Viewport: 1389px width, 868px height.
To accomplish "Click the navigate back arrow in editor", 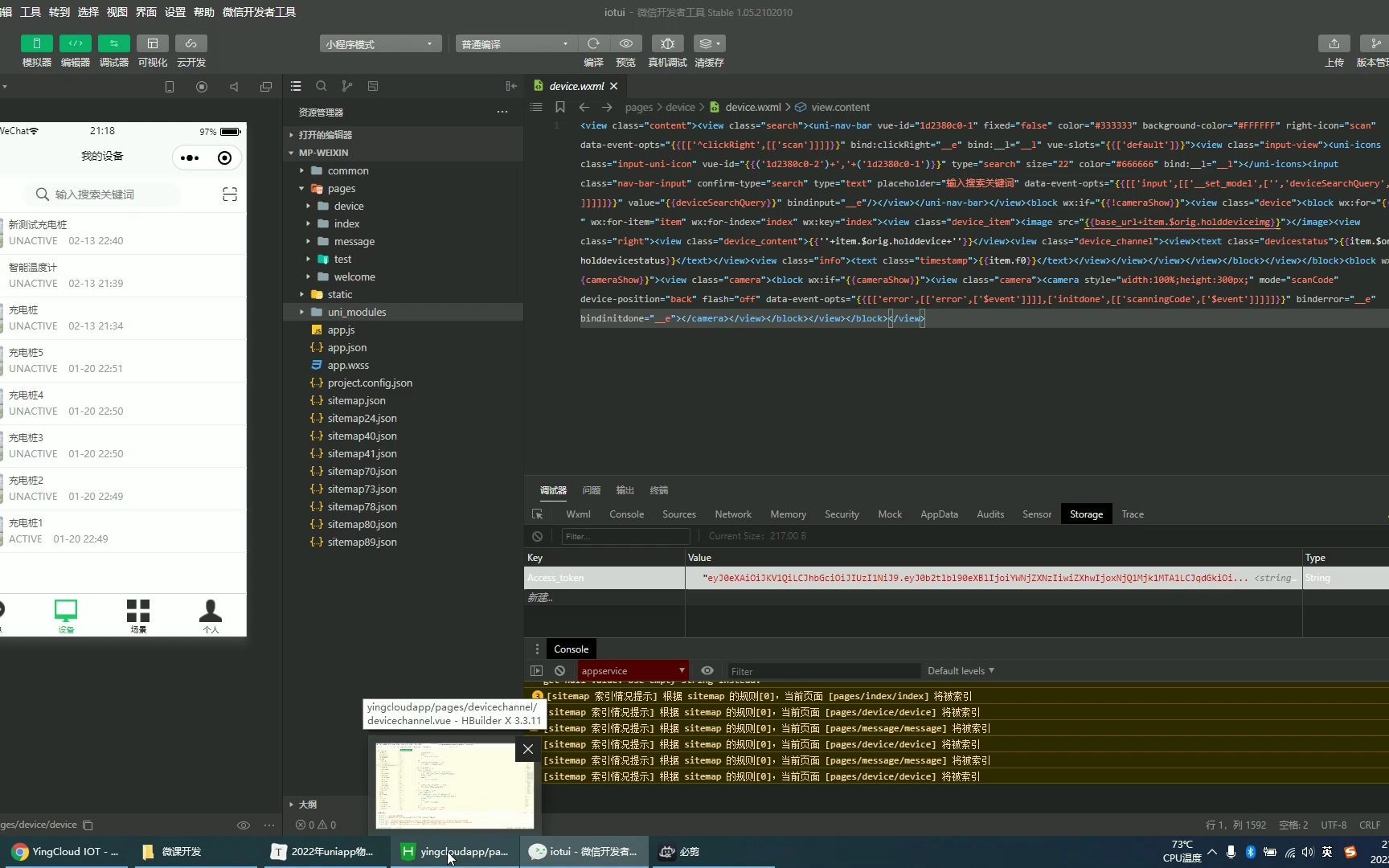I will 584,107.
